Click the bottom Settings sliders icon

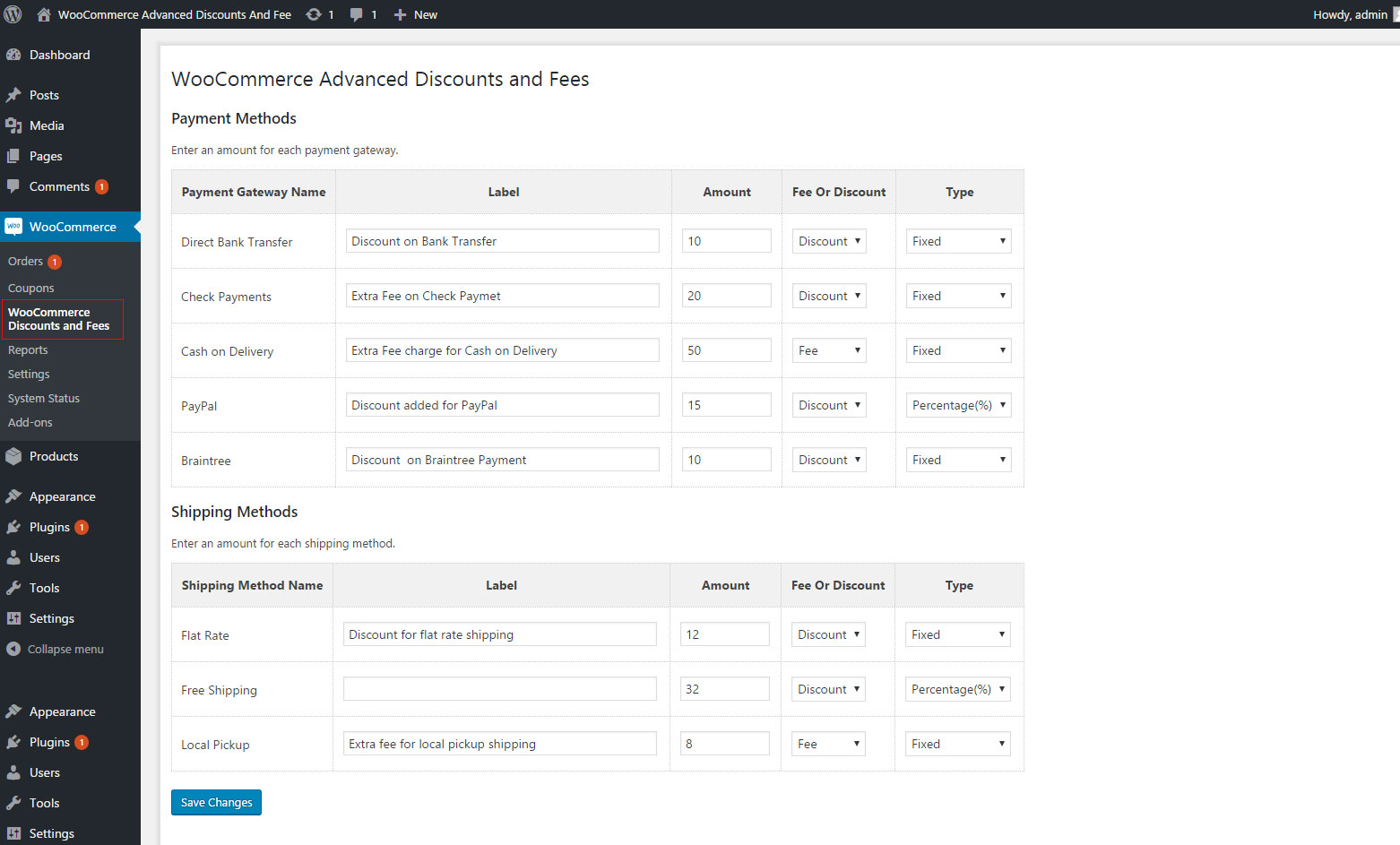[x=13, y=833]
